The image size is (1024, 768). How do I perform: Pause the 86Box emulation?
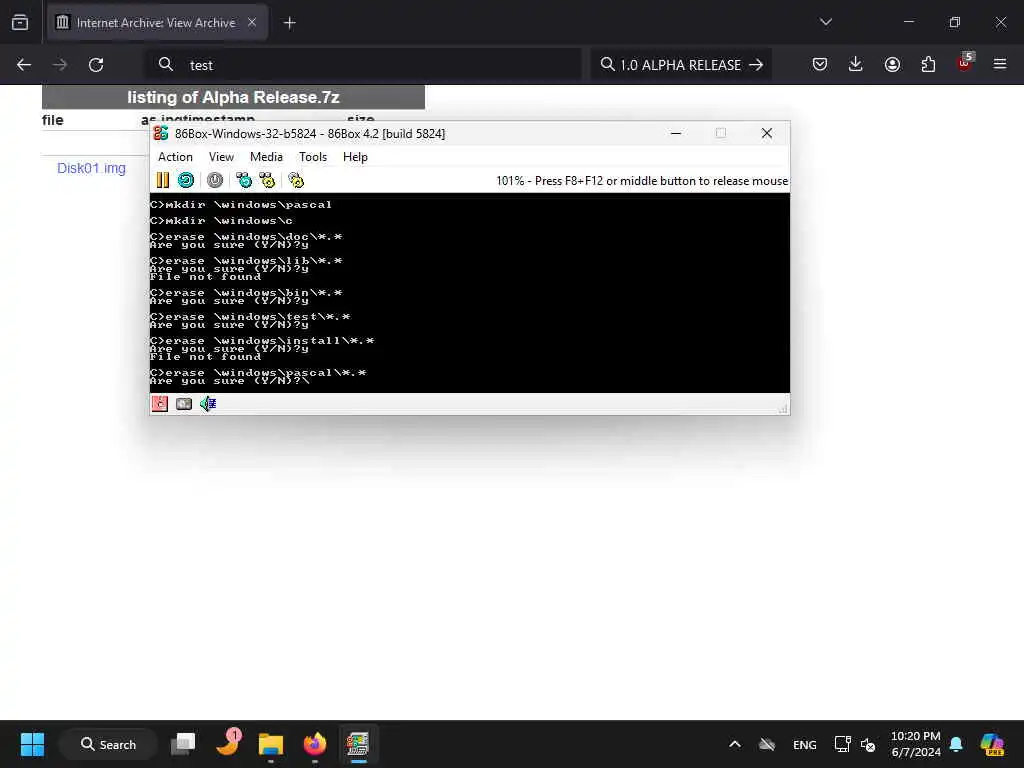tap(163, 180)
